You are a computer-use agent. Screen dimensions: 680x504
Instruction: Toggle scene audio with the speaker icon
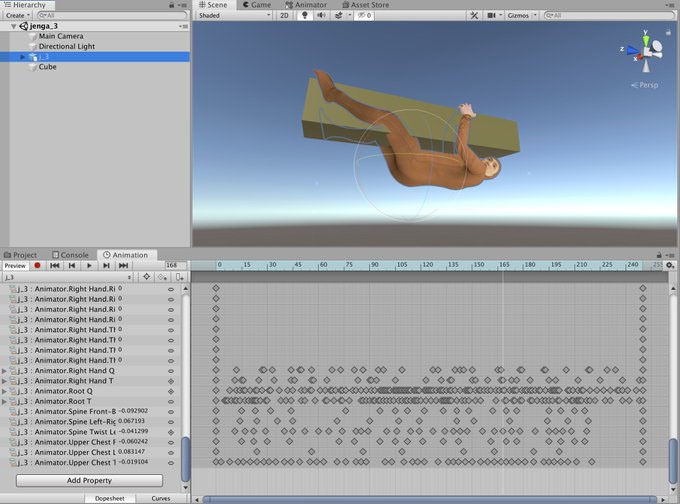point(321,16)
